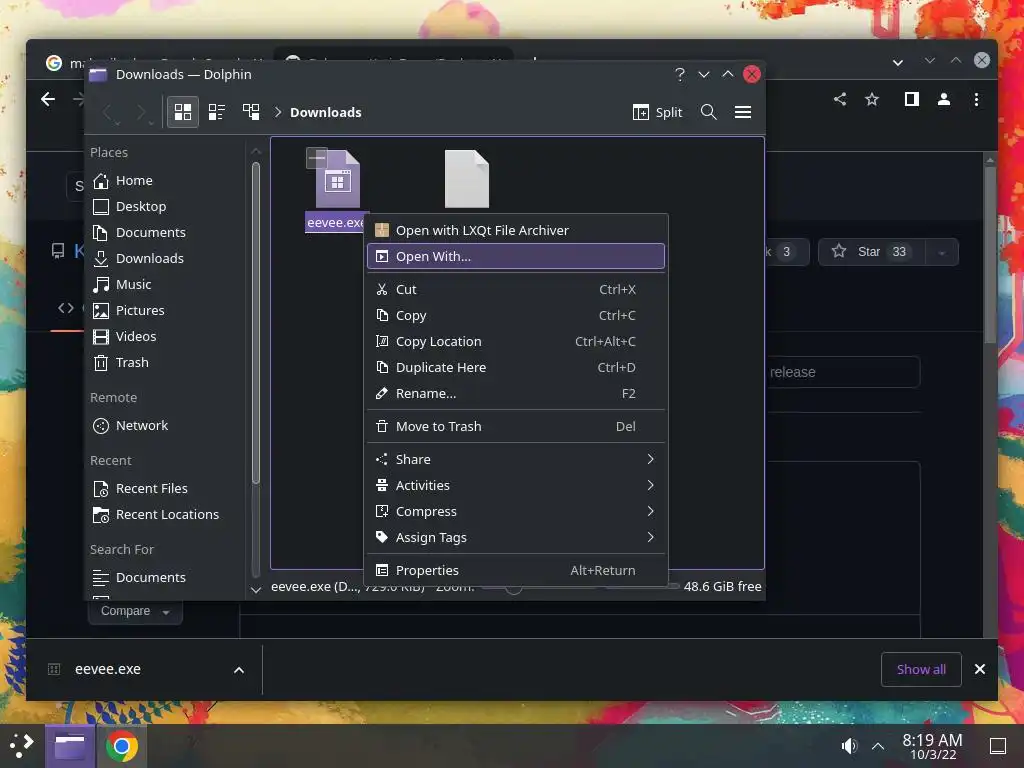Click browser back arrow
This screenshot has height=768, width=1024.
48,99
